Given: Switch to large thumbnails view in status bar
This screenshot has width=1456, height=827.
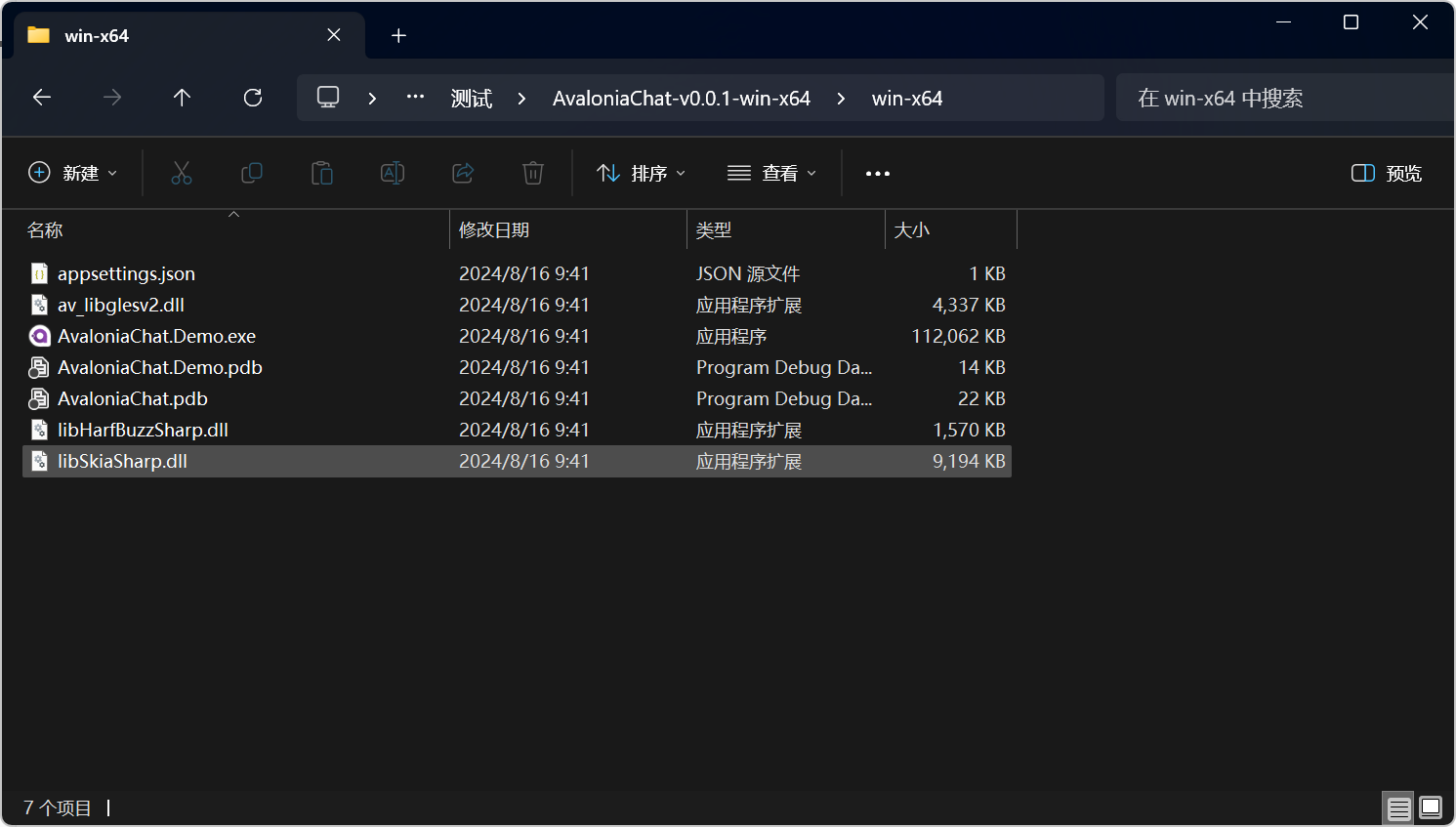Looking at the screenshot, I should pyautogui.click(x=1431, y=807).
